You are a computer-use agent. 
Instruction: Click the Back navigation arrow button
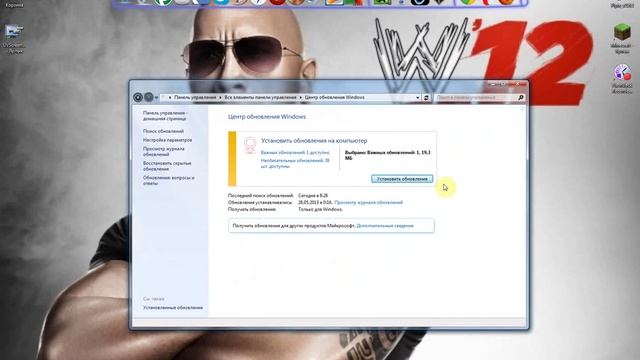pyautogui.click(x=138, y=97)
